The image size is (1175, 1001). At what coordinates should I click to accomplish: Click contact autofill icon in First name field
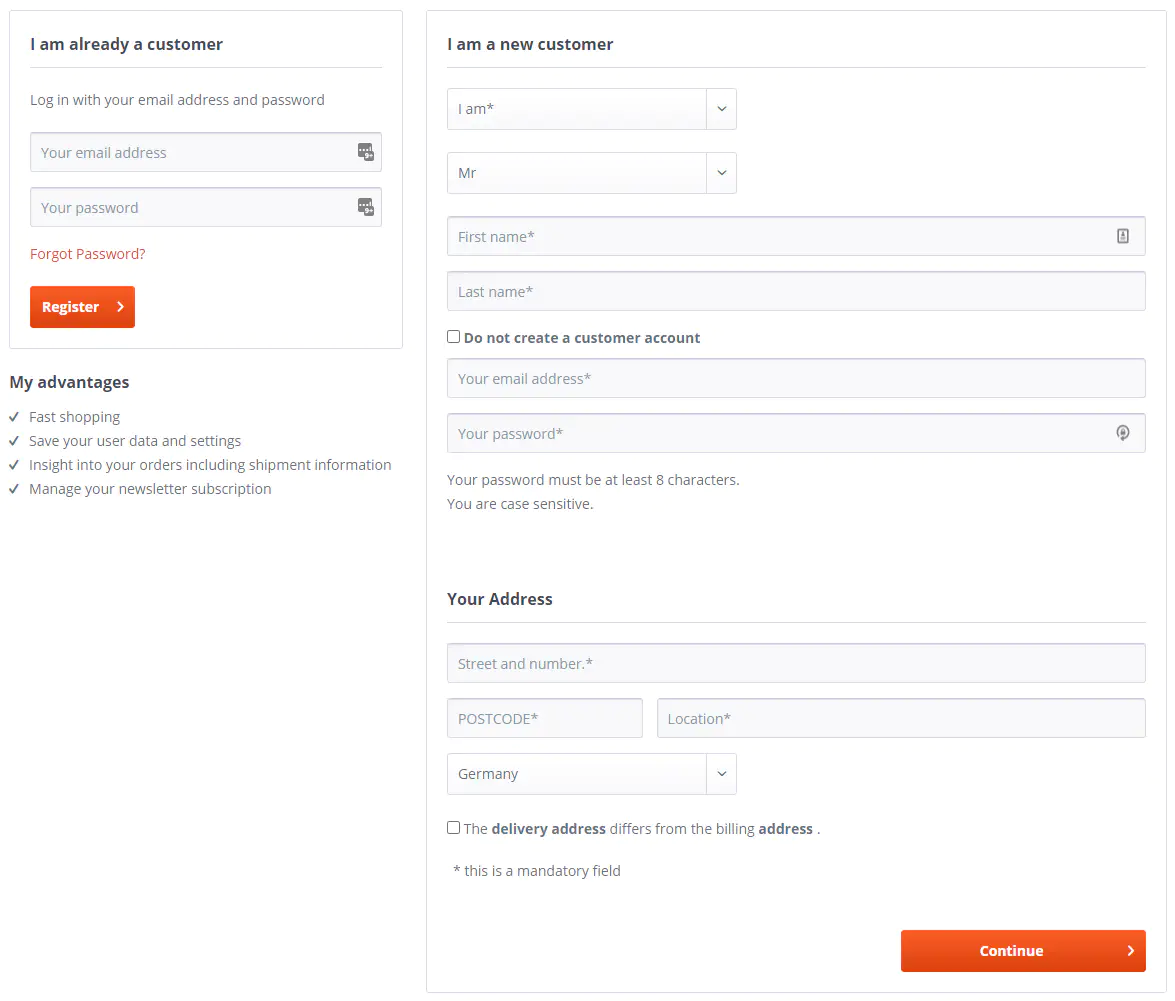1122,236
